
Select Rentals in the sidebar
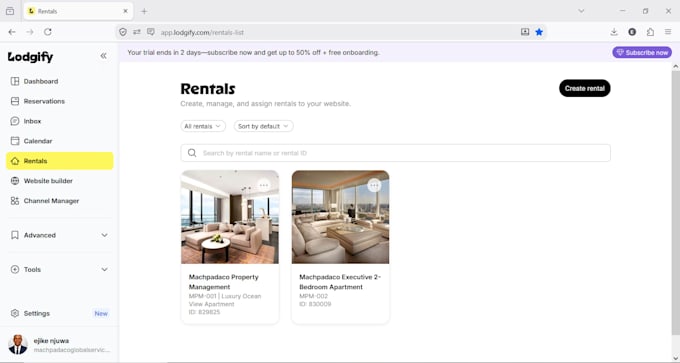point(60,161)
